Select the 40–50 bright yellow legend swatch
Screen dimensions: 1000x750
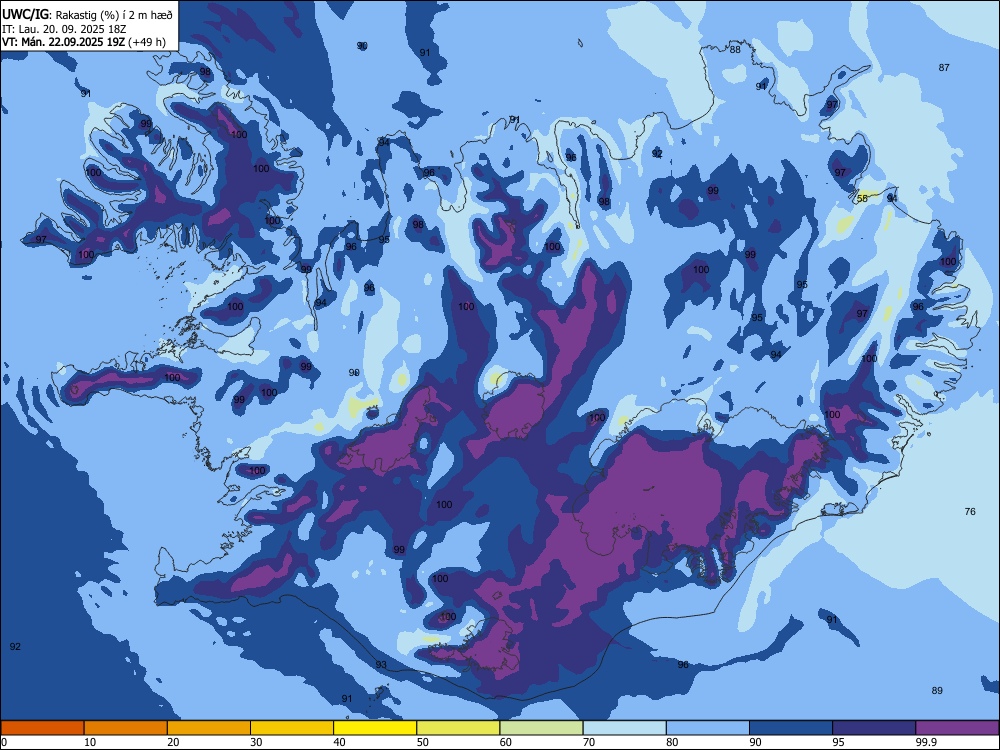(x=375, y=728)
